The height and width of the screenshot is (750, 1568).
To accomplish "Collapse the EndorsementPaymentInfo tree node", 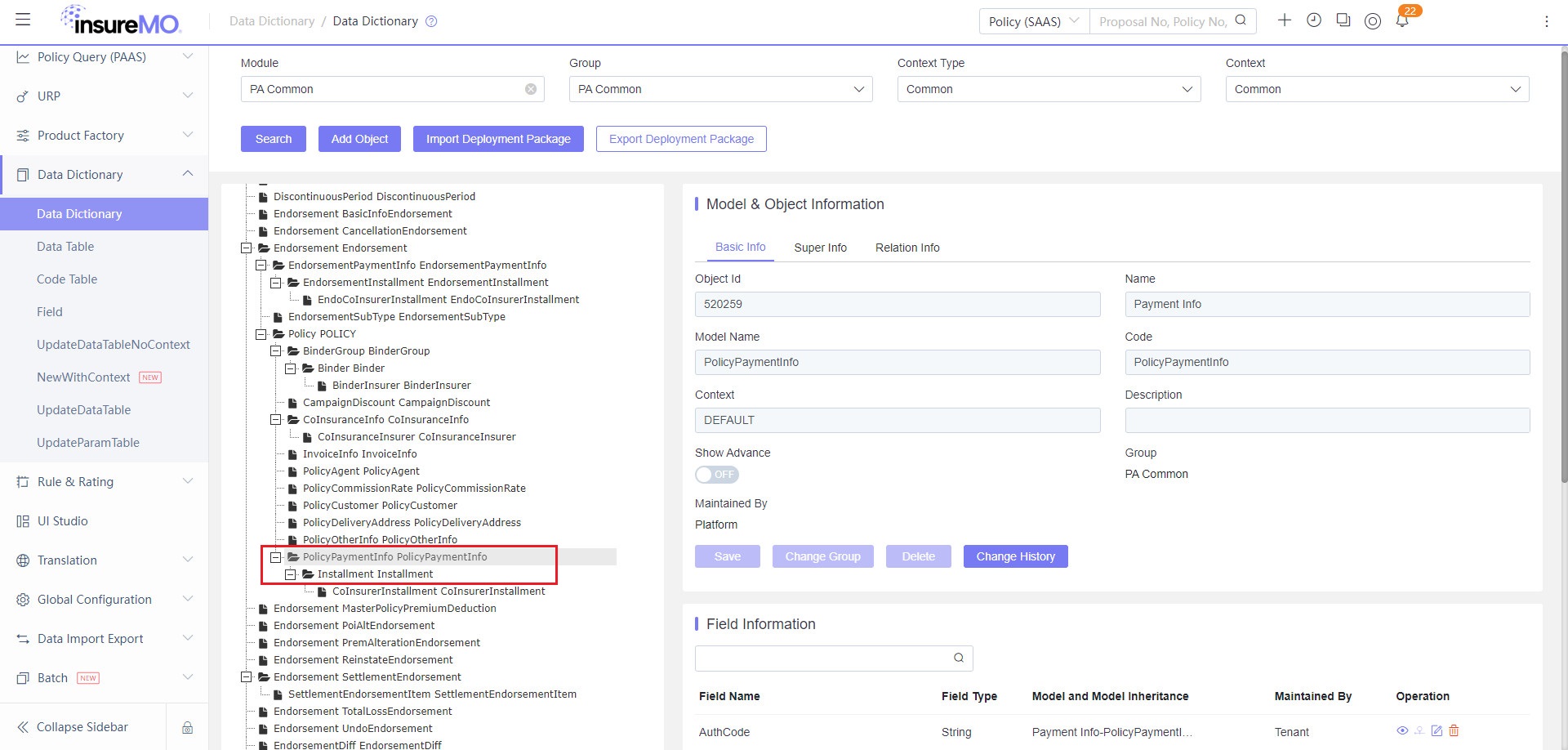I will 261,266.
